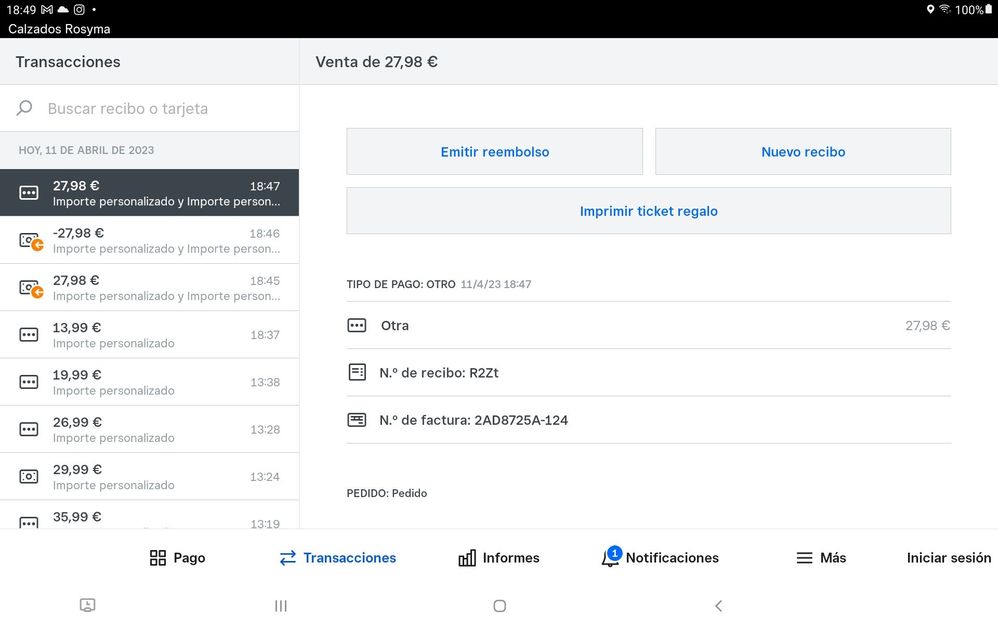Tap the search magnifier icon

tap(25, 108)
